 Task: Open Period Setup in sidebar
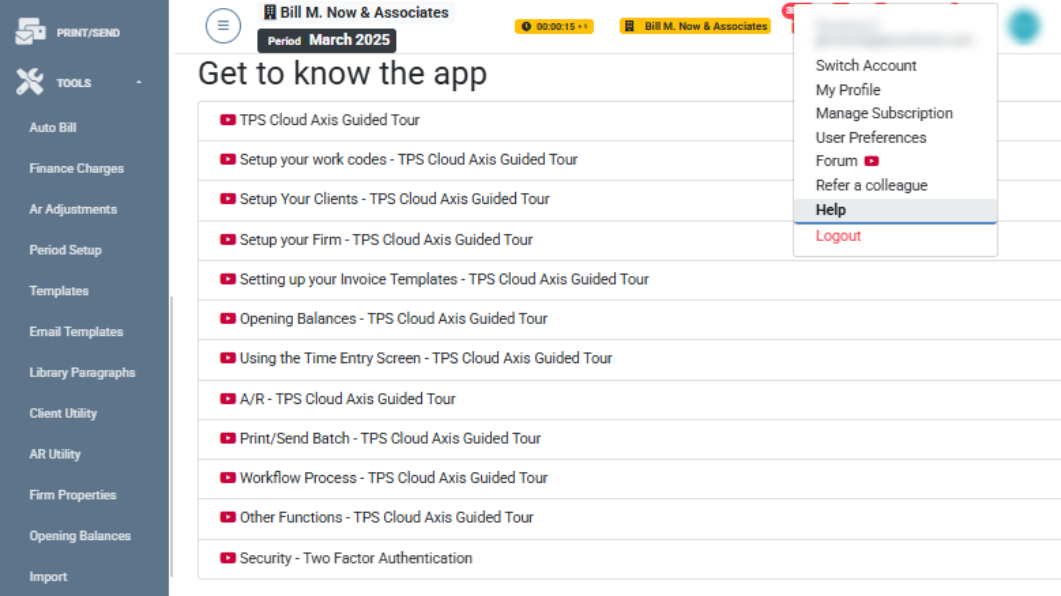[66, 250]
